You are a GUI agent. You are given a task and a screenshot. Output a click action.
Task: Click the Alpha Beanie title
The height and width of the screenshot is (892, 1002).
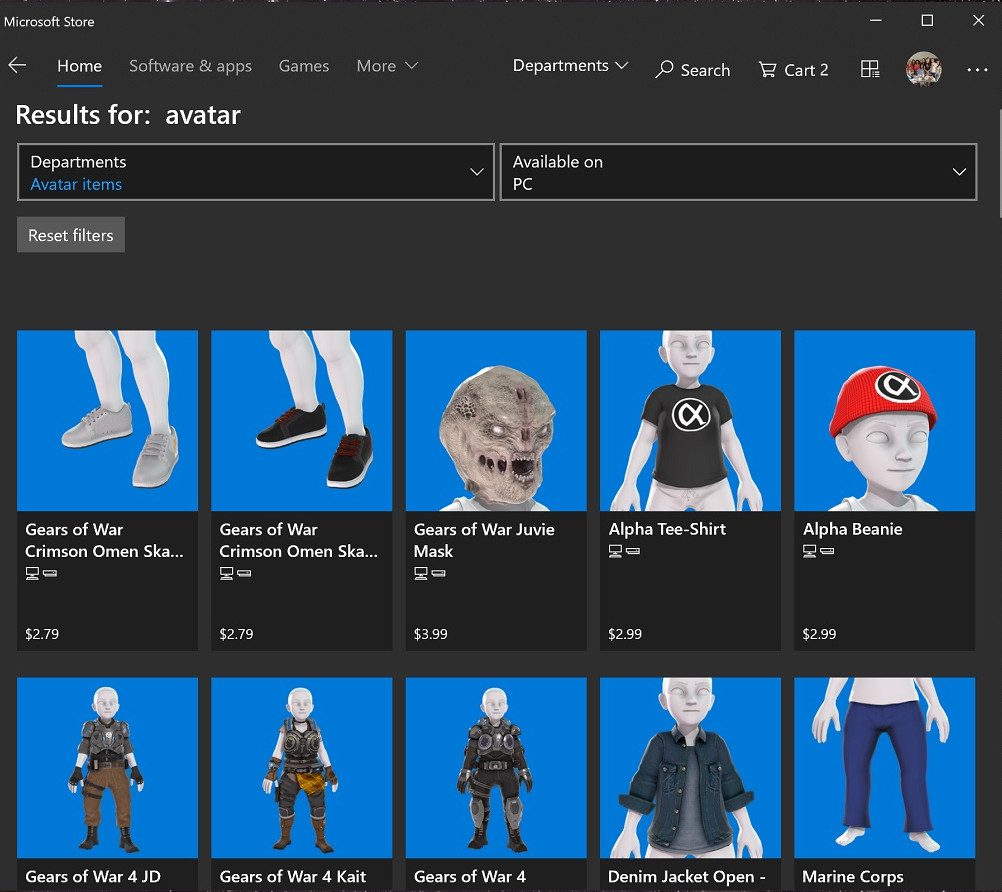click(852, 529)
